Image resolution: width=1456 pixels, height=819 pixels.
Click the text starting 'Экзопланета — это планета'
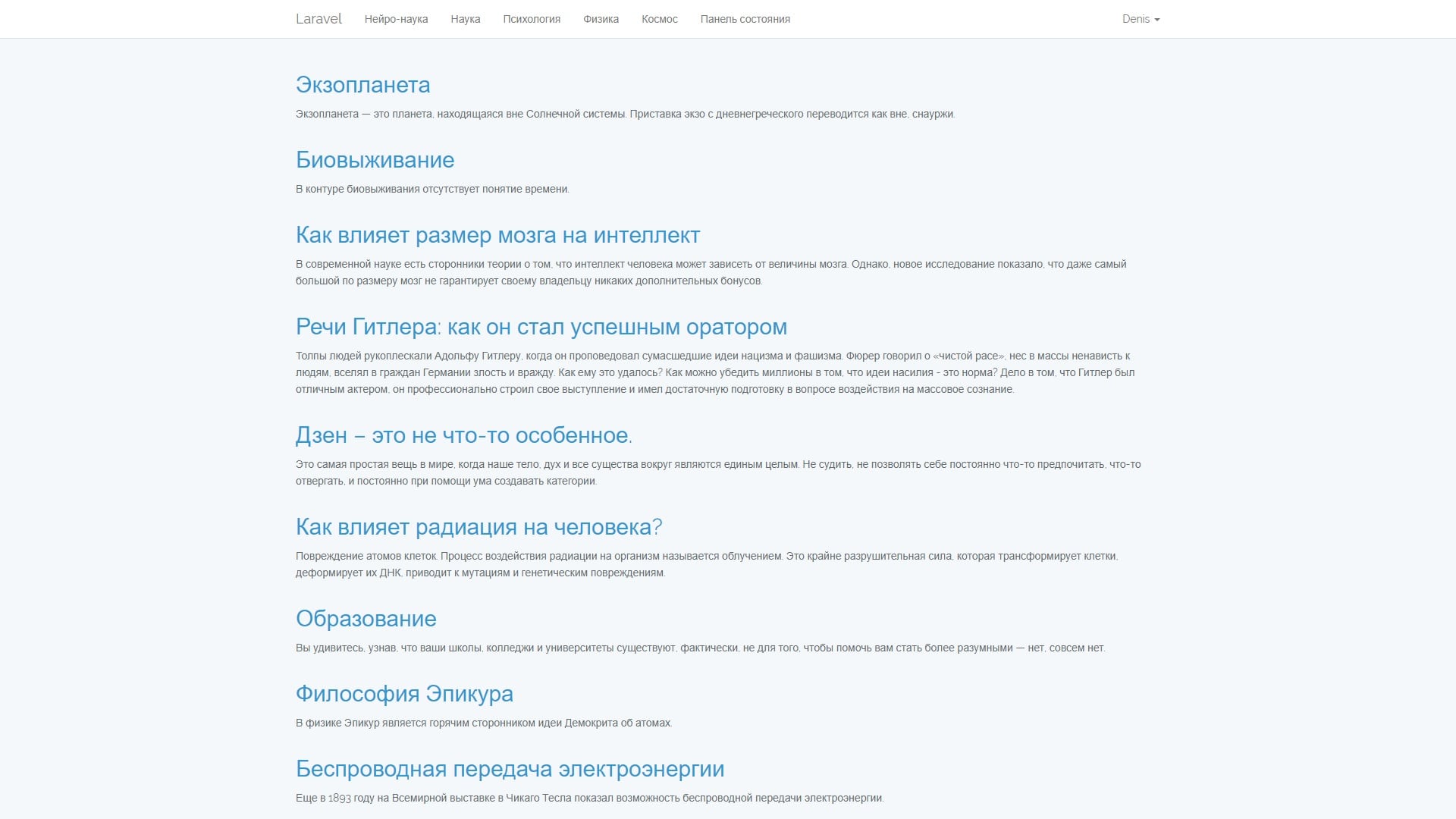click(x=625, y=115)
